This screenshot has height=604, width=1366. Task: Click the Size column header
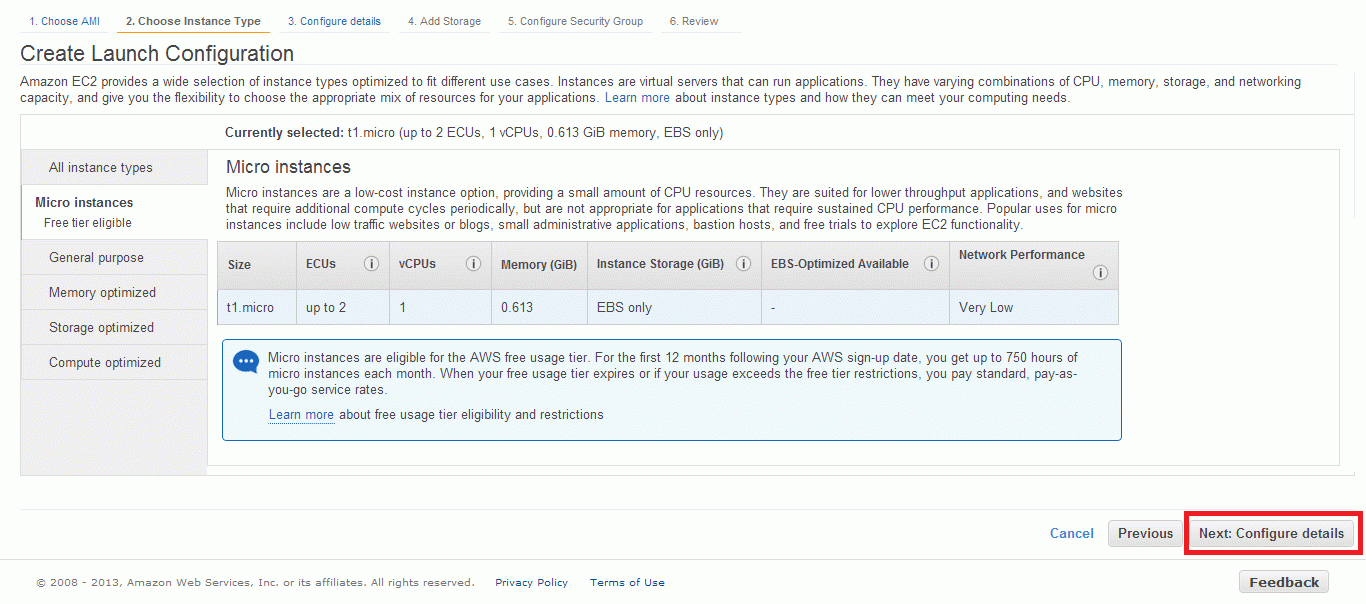(x=257, y=265)
